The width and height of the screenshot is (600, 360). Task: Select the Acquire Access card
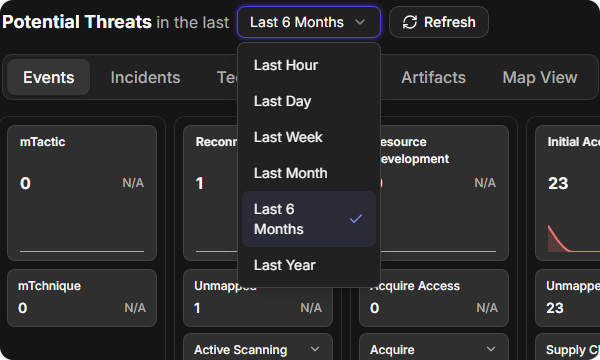click(434, 298)
